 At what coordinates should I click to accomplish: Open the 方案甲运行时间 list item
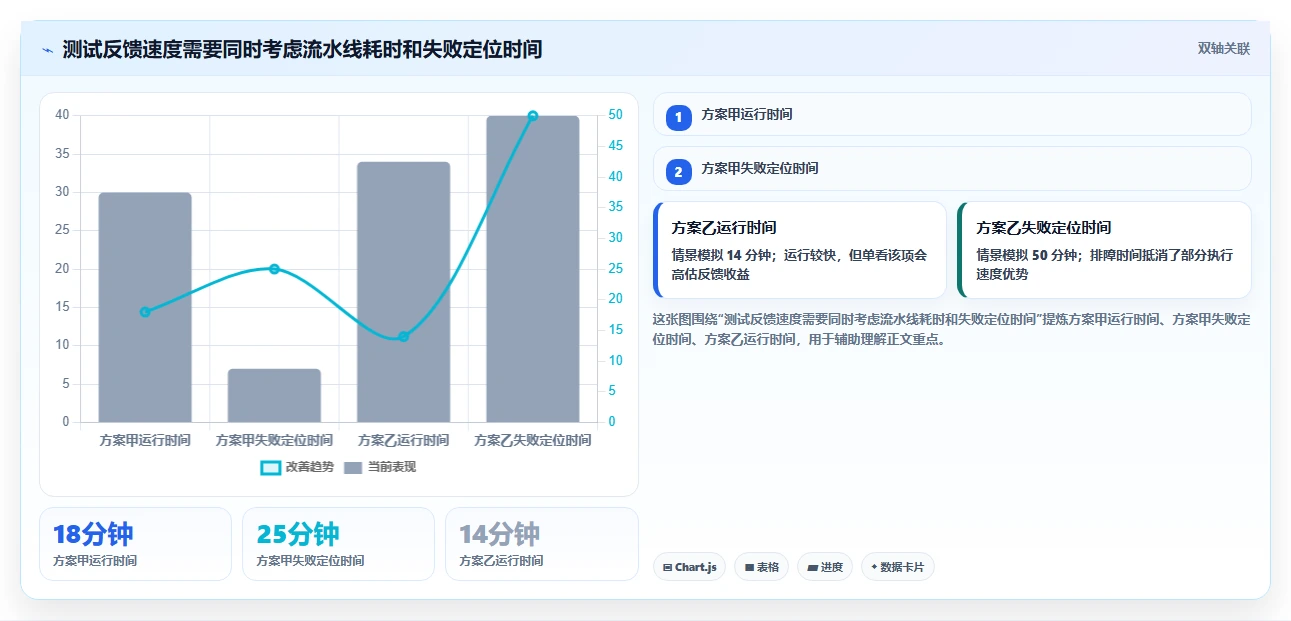tap(952, 114)
